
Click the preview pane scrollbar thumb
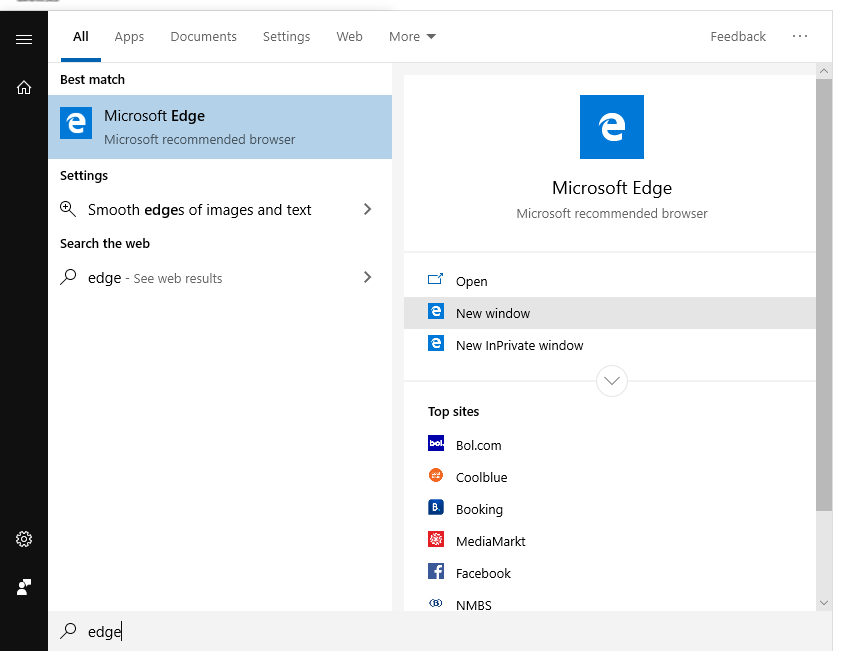point(824,295)
